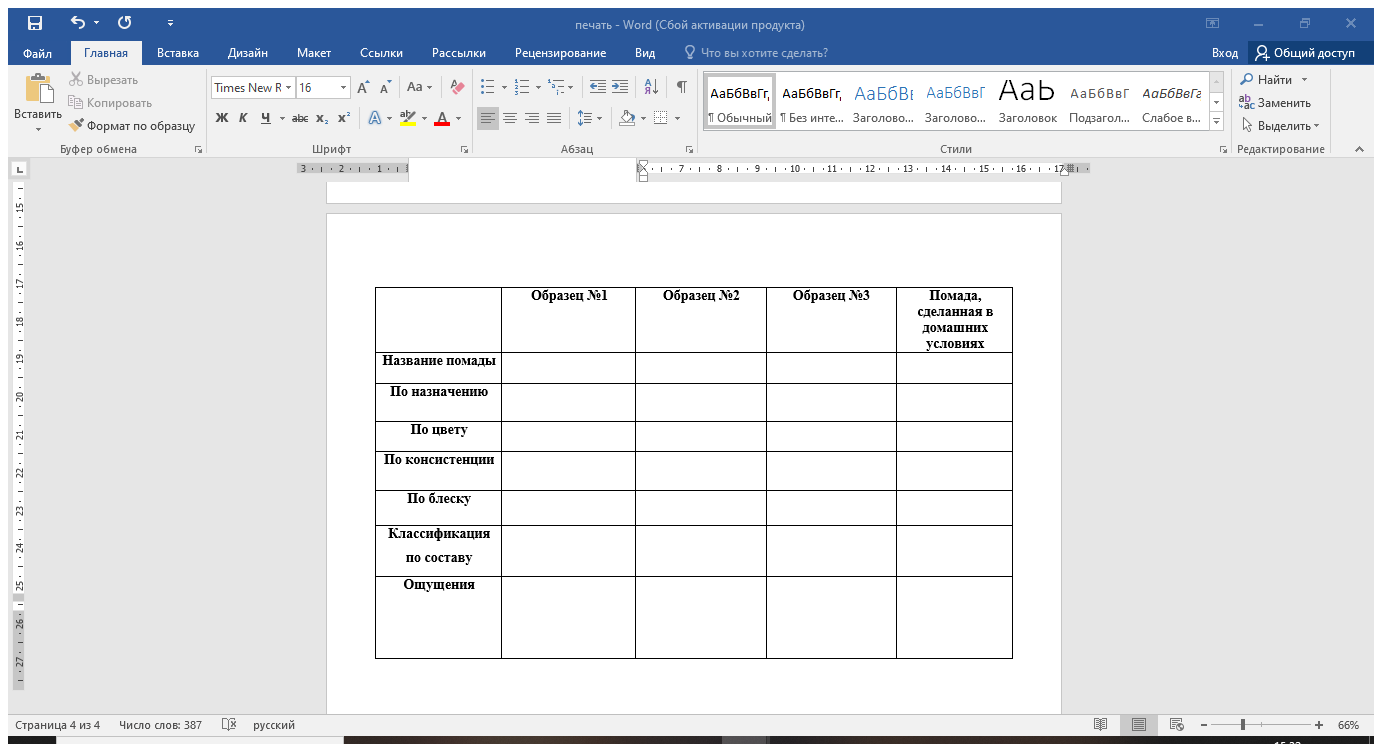Viewport: 1382px width, 744px height.
Task: Center-align the text
Action: click(509, 118)
